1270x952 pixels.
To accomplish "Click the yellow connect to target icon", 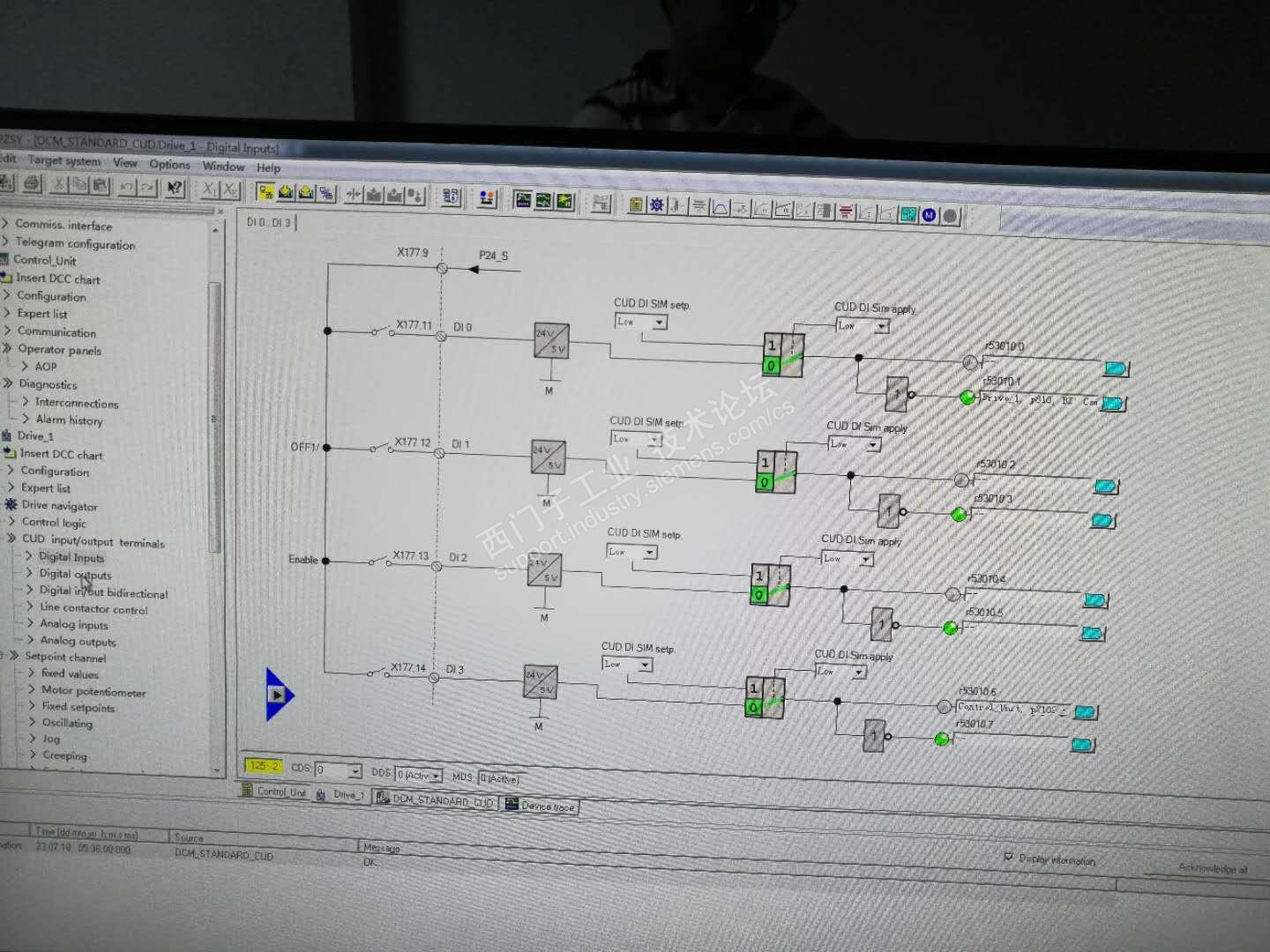I will pyautogui.click(x=265, y=191).
